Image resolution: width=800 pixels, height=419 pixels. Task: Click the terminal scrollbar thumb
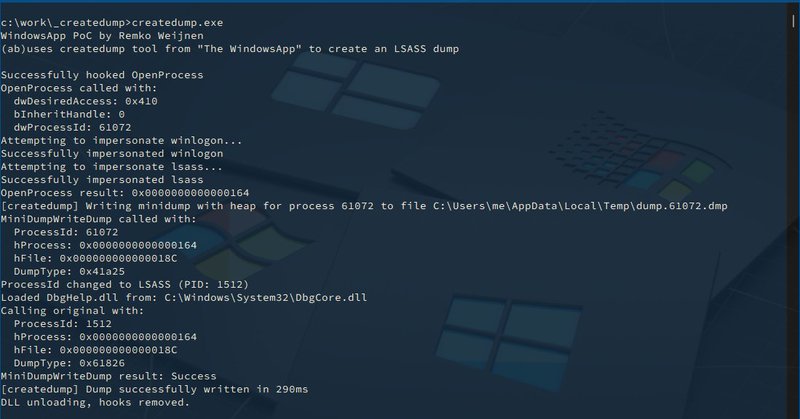[793, 20]
